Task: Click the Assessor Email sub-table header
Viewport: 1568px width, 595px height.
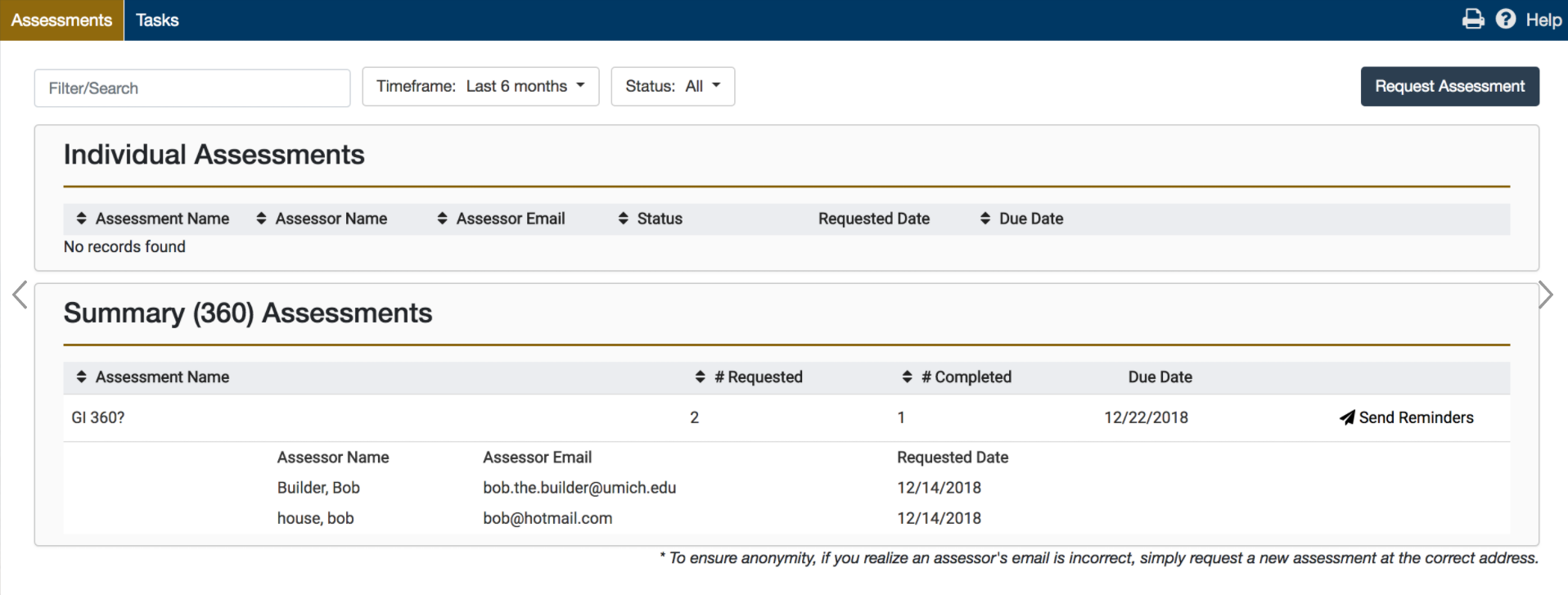Action: coord(537,458)
